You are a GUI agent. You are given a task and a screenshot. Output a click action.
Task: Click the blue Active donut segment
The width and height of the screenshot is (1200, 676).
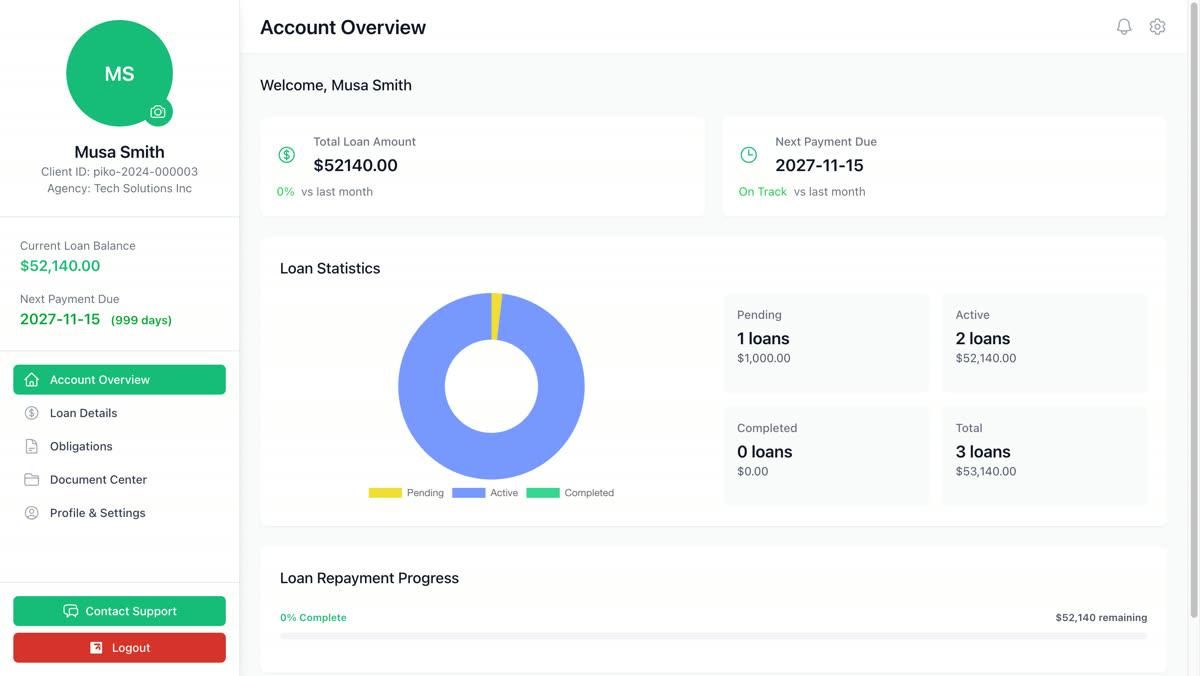coord(491,458)
